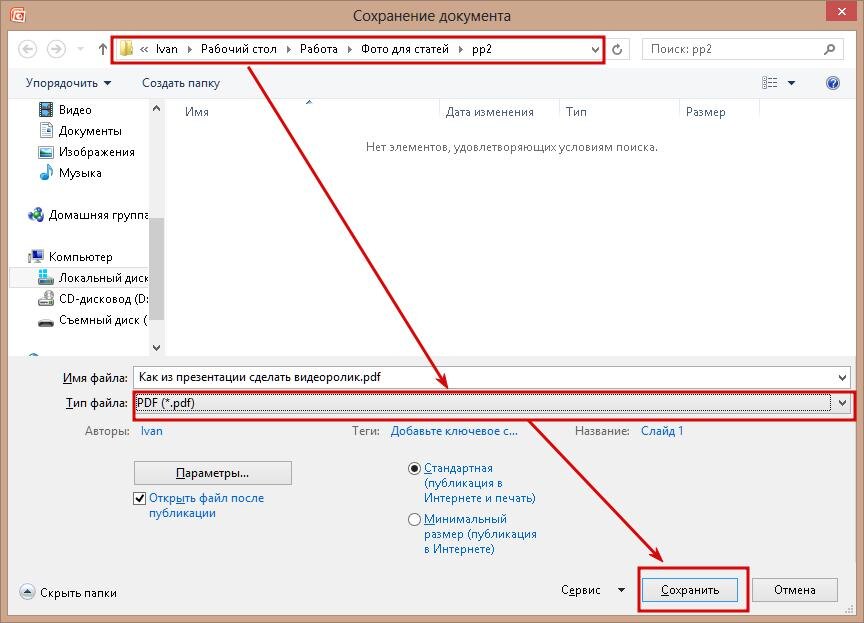Screen dimensions: 864x623
Task: Click 'Сохранить' to save the PDF
Action: pyautogui.click(x=690, y=590)
